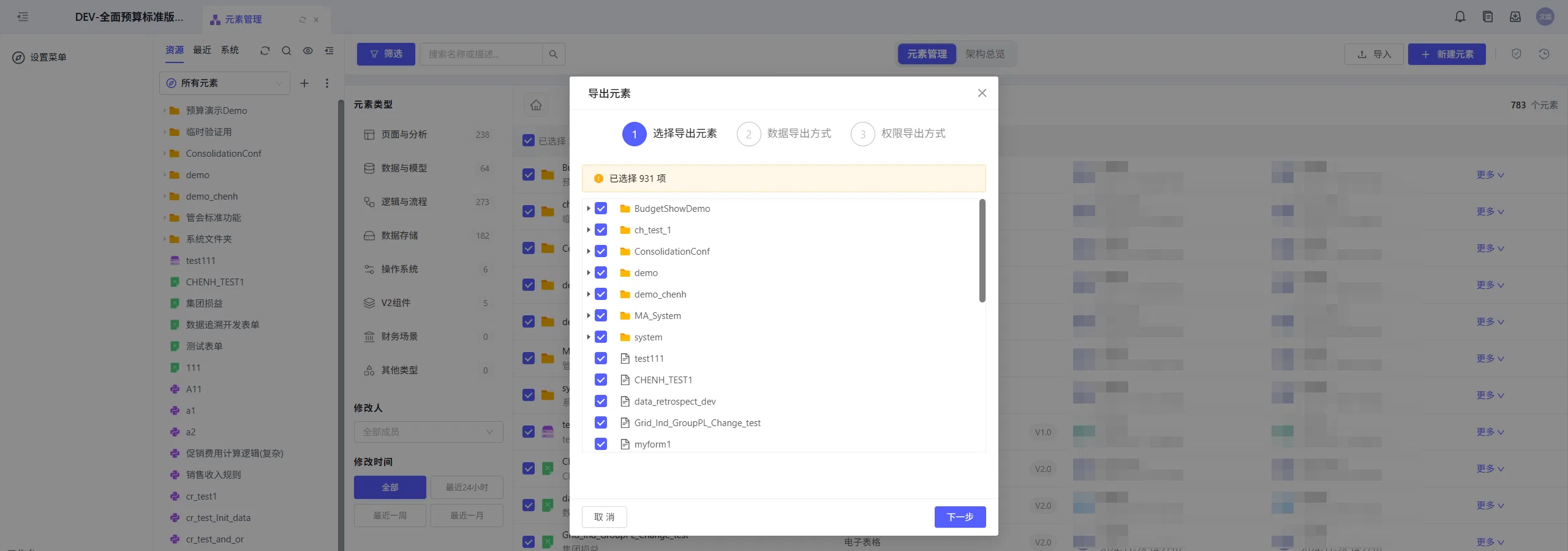Viewport: 1568px width, 551px height.
Task: Click the 搜索名称或描述 search field
Action: [481, 54]
